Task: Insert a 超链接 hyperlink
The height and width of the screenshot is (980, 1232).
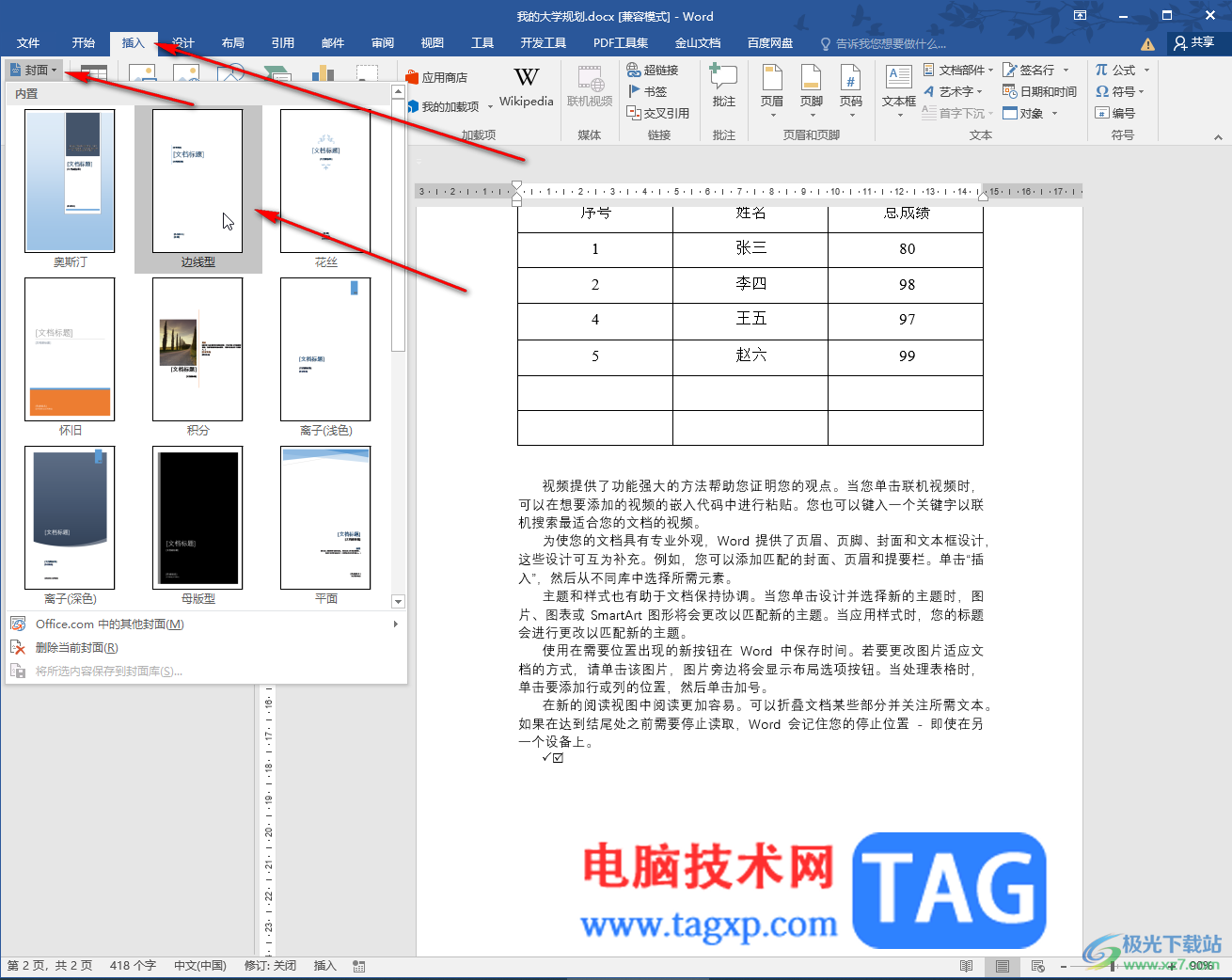Action: (x=653, y=70)
